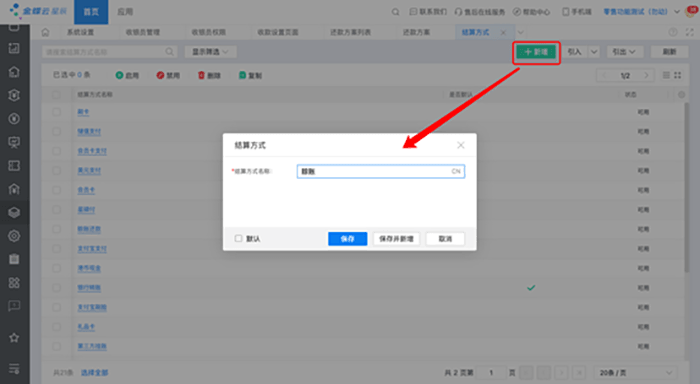Open column settings gear in table header
This screenshot has width=700, height=384.
click(x=681, y=95)
